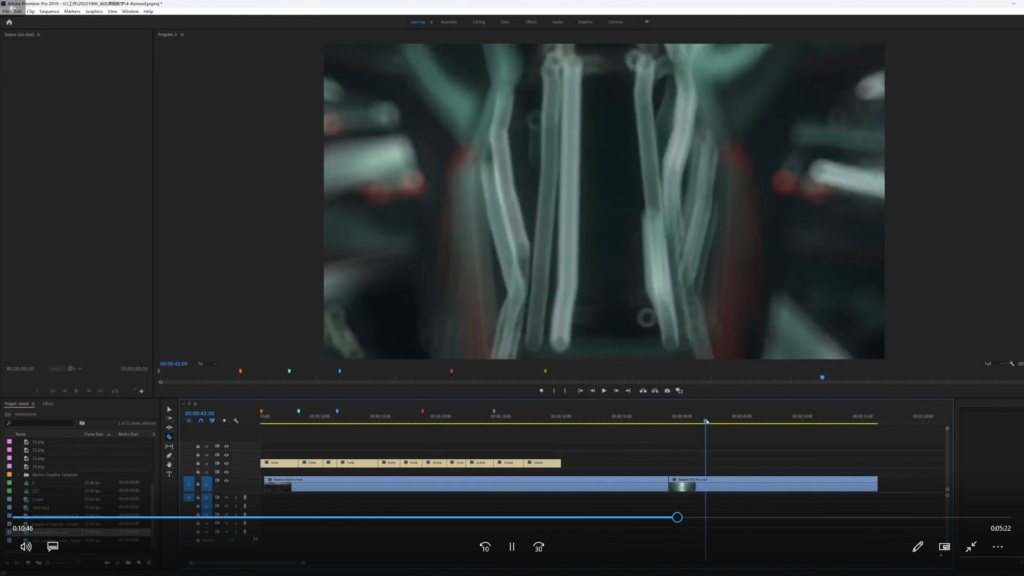The height and width of the screenshot is (576, 1024).
Task: Select the Hand tool
Action: point(169,464)
